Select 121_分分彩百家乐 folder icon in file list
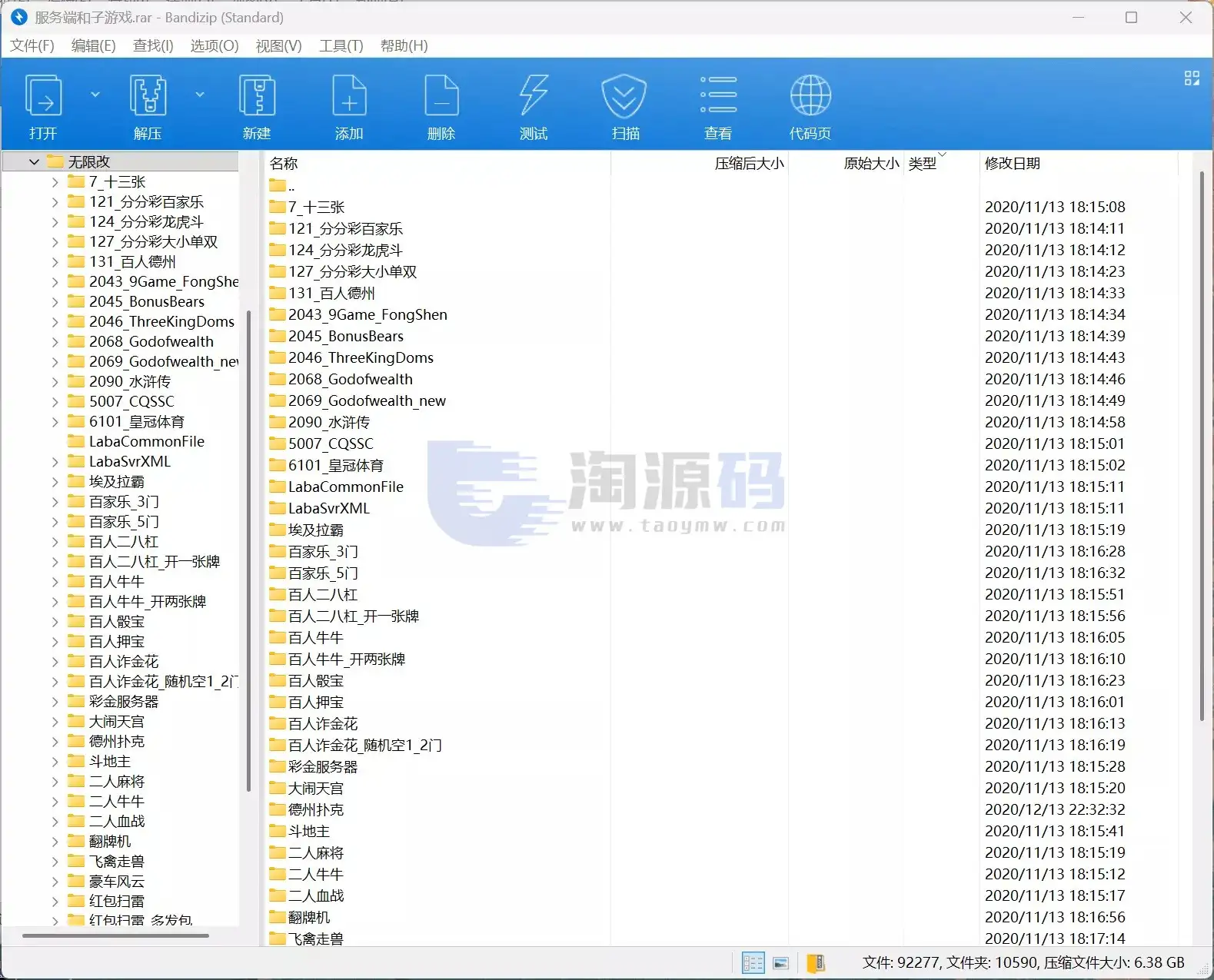 (x=278, y=228)
